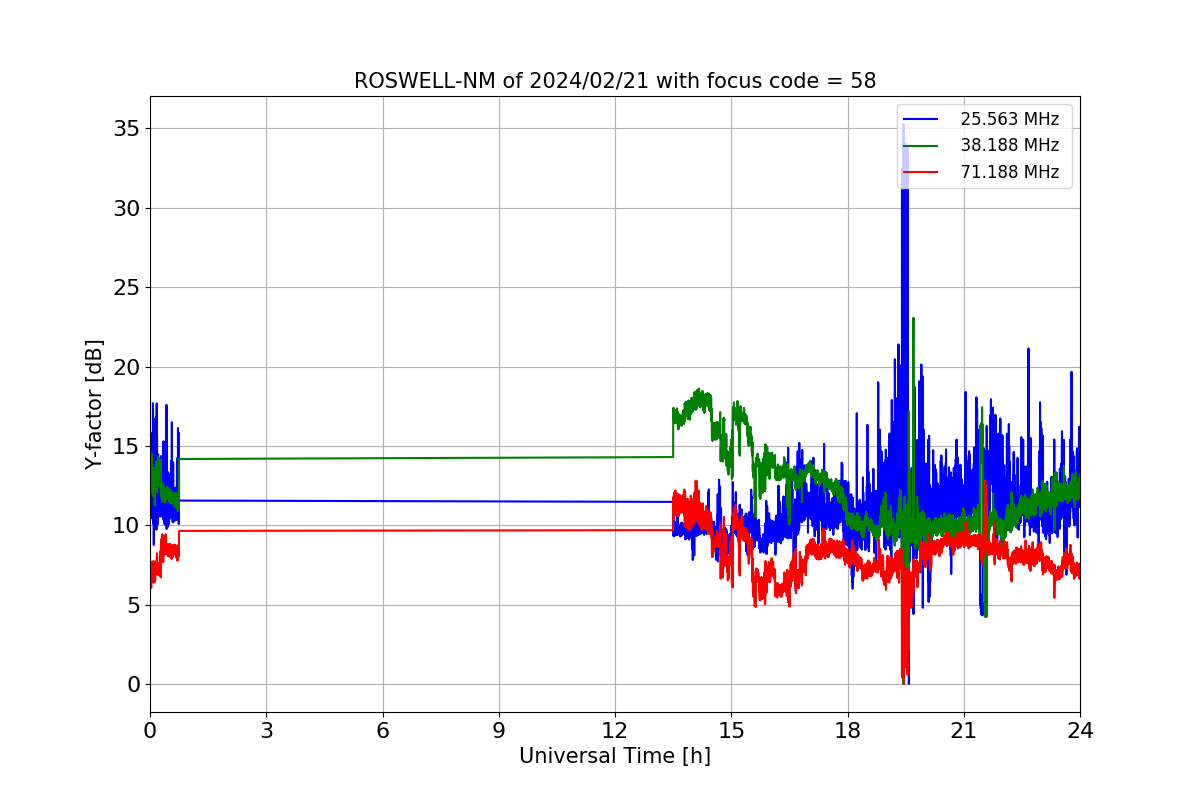Click the x-axis tick label 21
Viewport: 1200px width, 800px height.
click(x=964, y=730)
